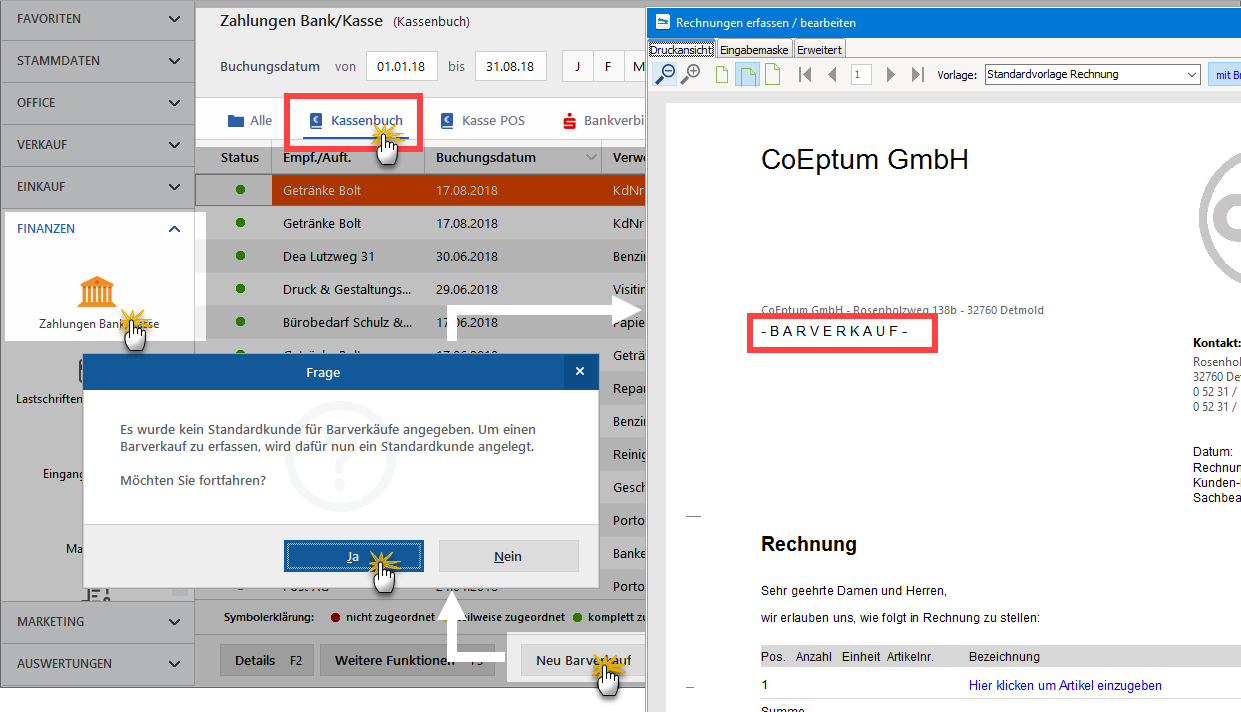This screenshot has height=712, width=1241.
Task: Collapse the FINANZEN sidebar section
Action: tap(175, 229)
